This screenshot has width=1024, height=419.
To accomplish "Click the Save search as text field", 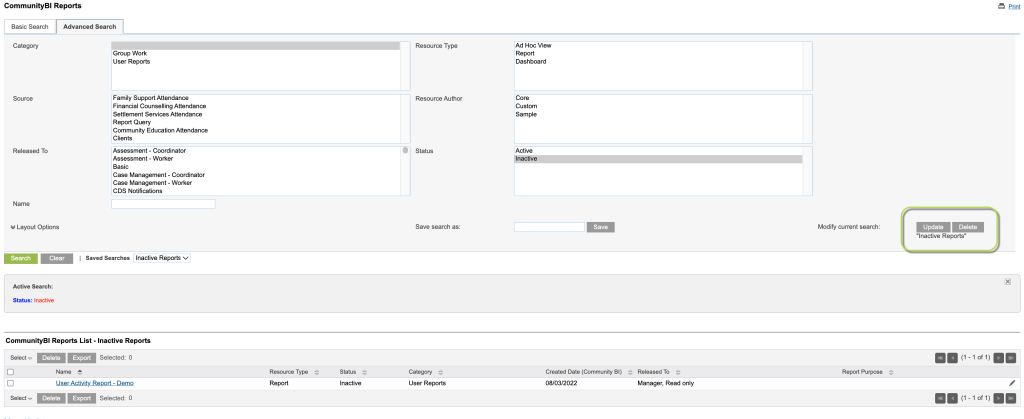I will [x=549, y=227].
